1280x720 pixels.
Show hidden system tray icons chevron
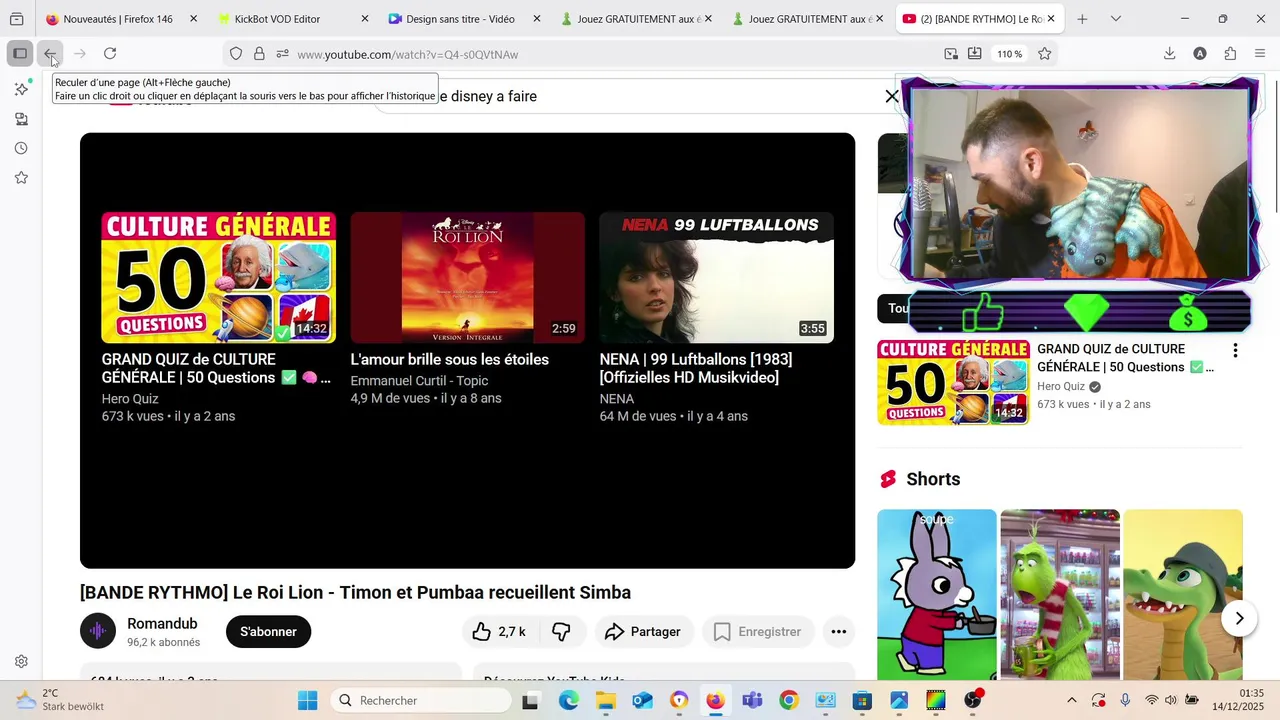pyautogui.click(x=1072, y=700)
